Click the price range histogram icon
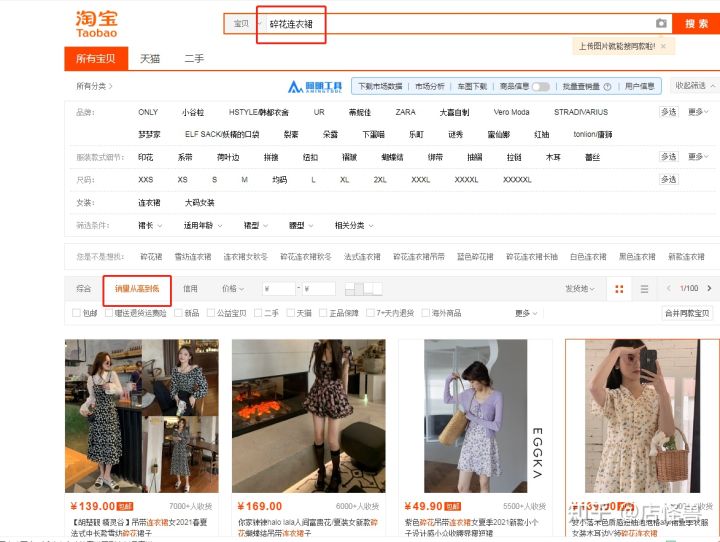Viewport: 720px width, 542px height. click(363, 288)
